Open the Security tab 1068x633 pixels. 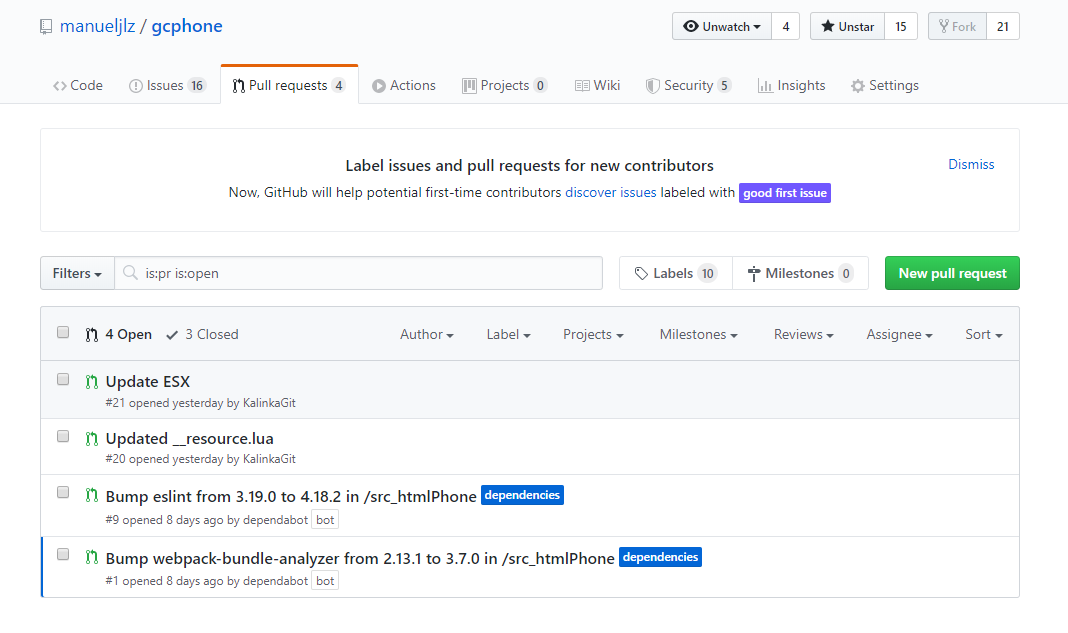click(689, 85)
